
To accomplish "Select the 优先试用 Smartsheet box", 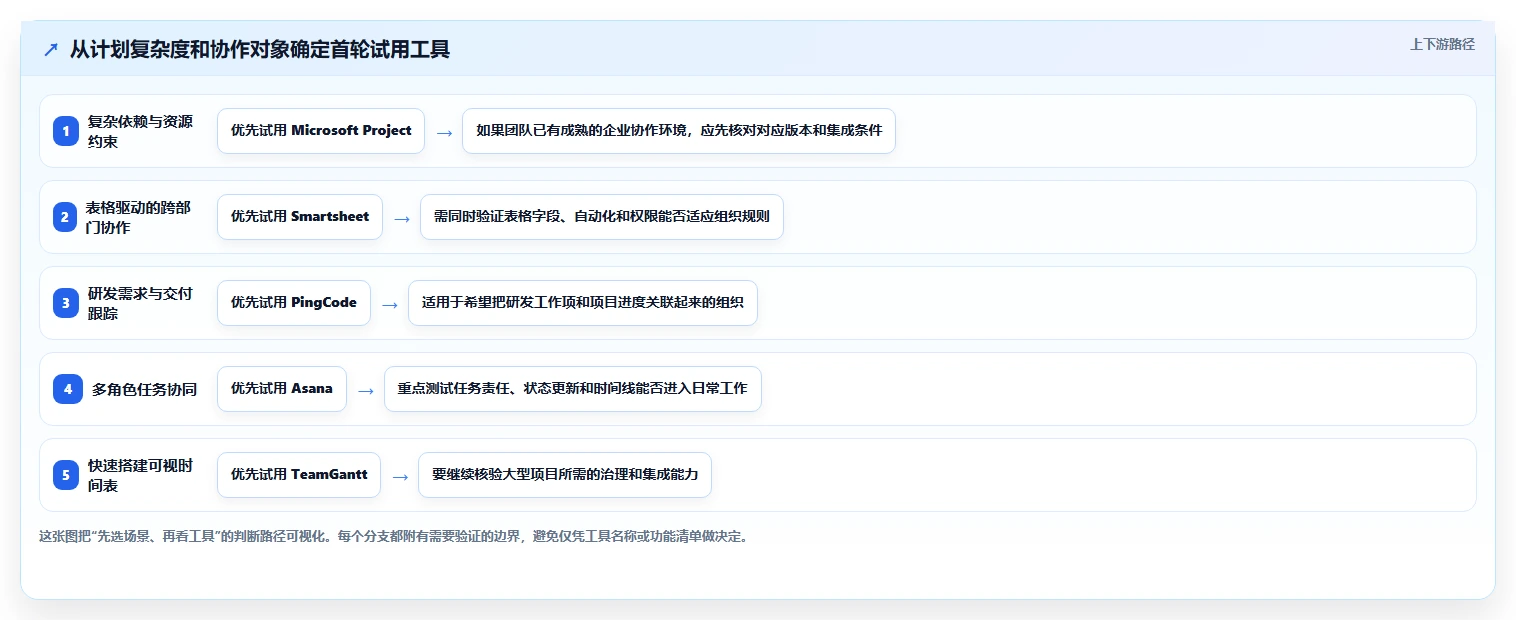I will point(300,217).
